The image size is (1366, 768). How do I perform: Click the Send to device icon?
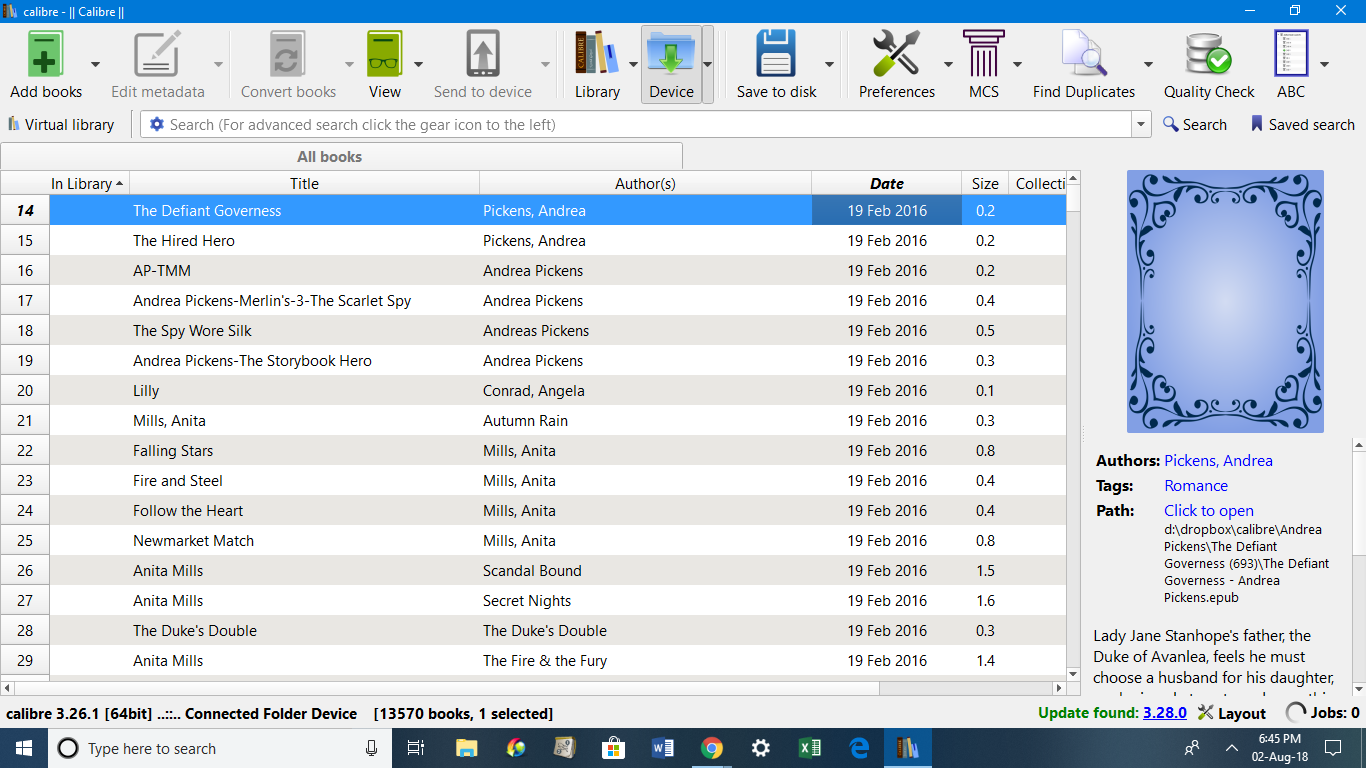click(x=482, y=53)
